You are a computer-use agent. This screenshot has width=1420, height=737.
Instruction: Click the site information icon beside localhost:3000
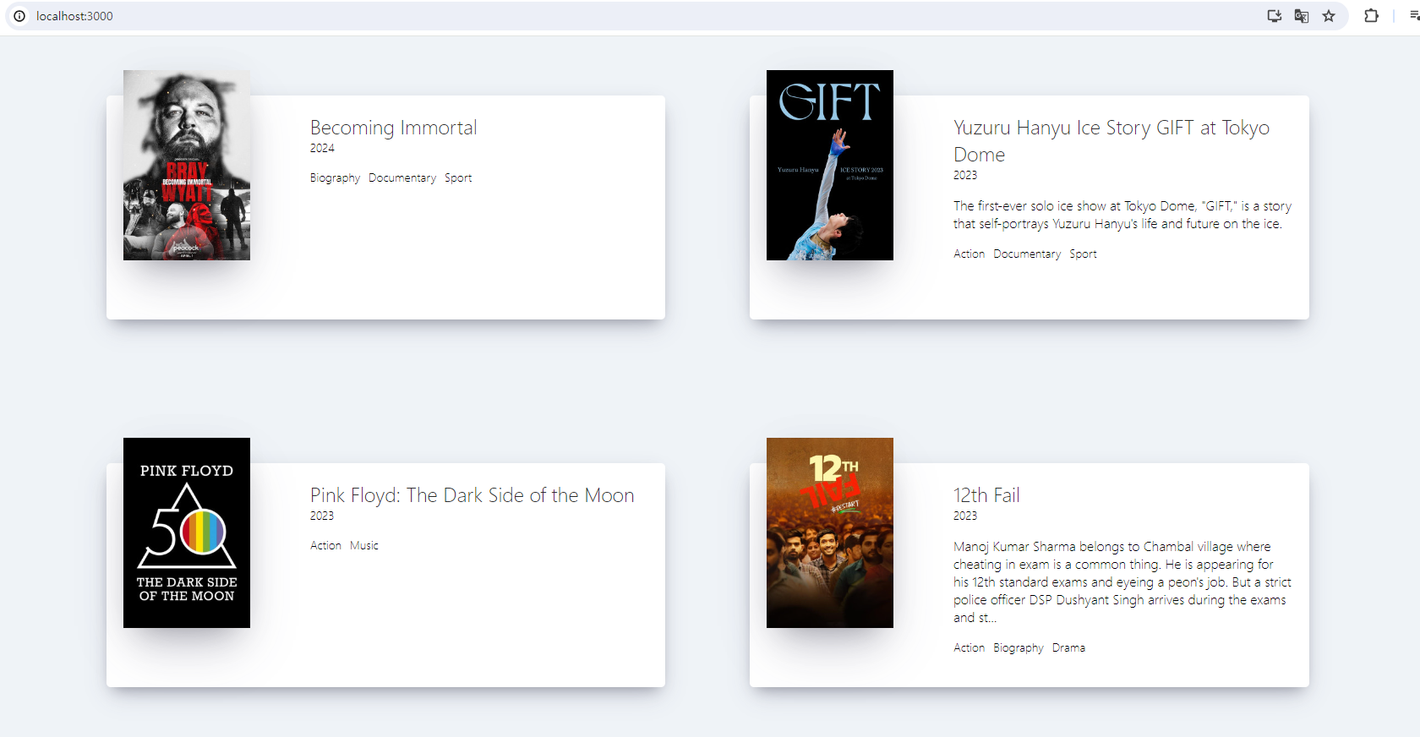click(19, 16)
